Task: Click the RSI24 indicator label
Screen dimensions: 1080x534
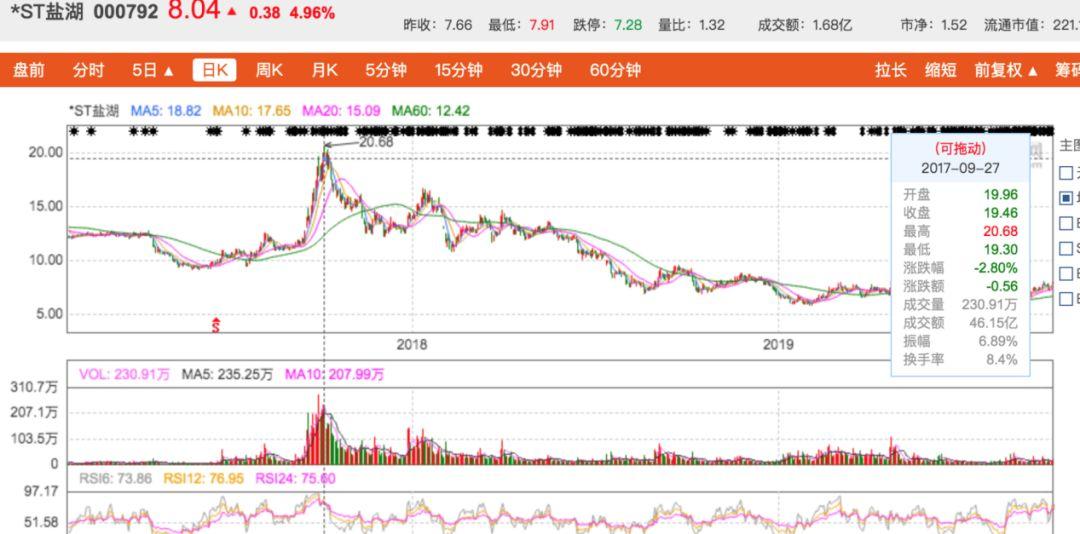Action: (295, 478)
